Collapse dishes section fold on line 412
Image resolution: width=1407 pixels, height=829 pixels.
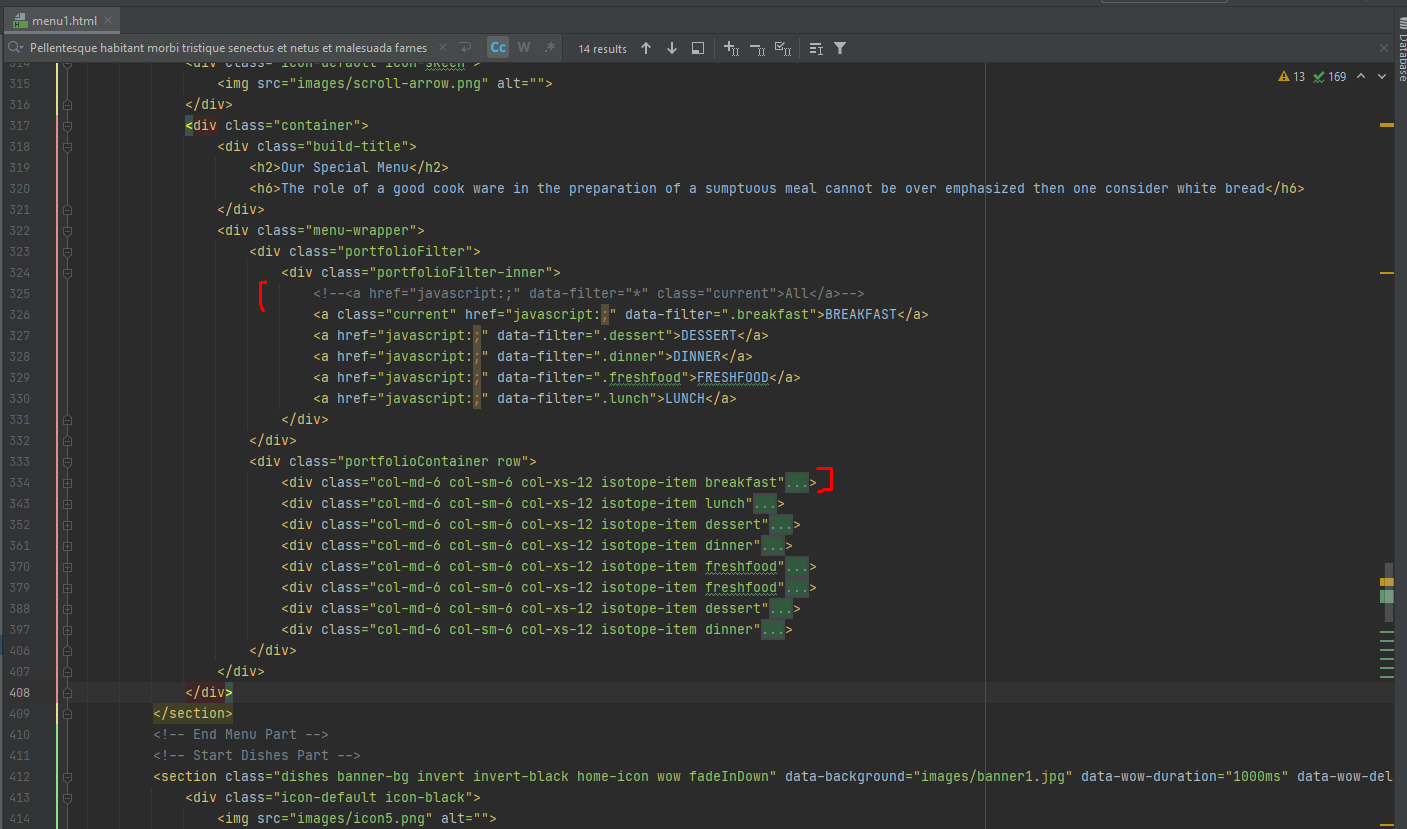tap(67, 777)
